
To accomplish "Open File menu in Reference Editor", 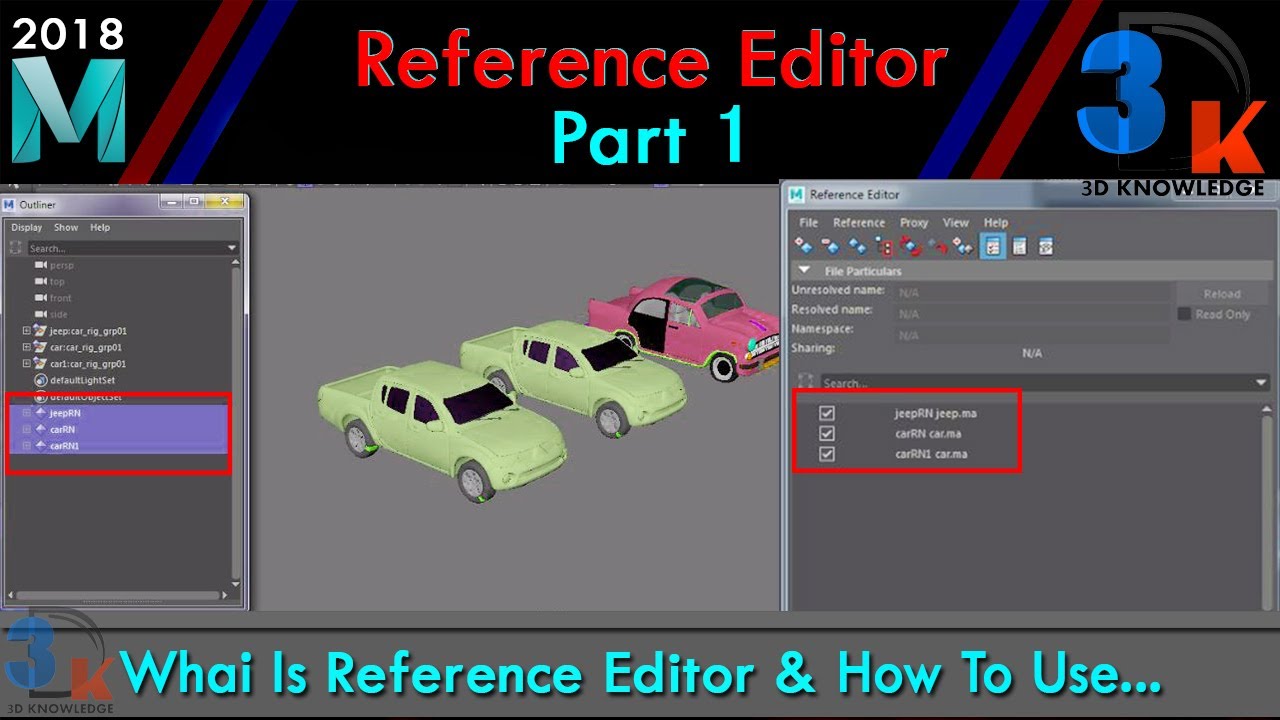I will [808, 223].
